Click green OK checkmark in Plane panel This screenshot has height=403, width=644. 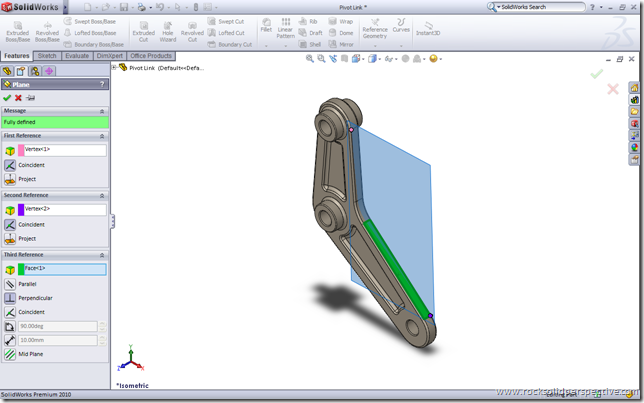coord(7,98)
